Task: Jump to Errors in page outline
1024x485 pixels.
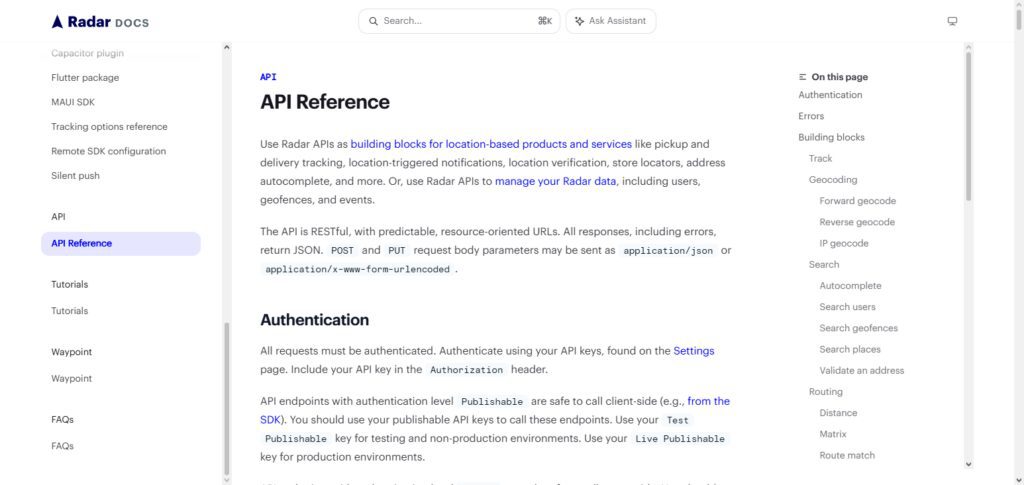Action: tap(811, 116)
